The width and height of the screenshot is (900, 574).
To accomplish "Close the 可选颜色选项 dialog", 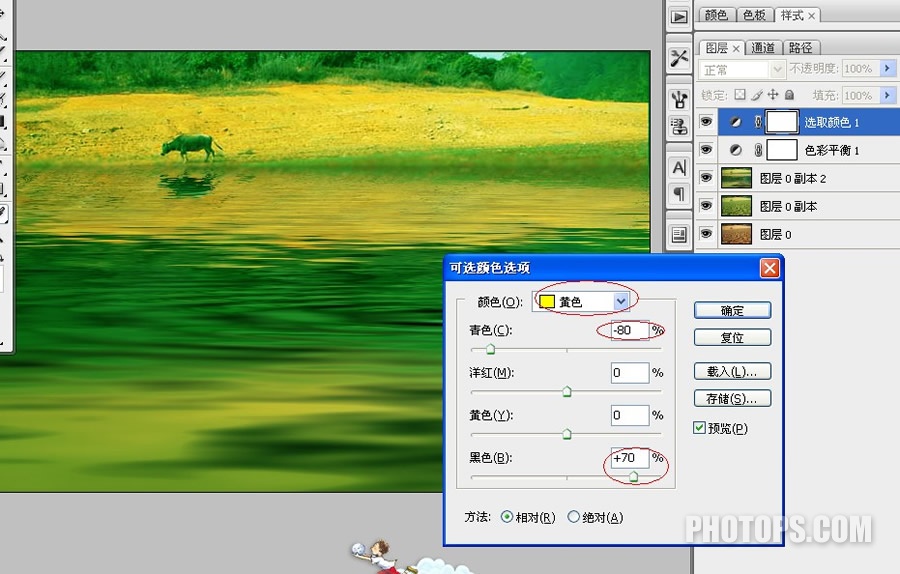I will (770, 268).
